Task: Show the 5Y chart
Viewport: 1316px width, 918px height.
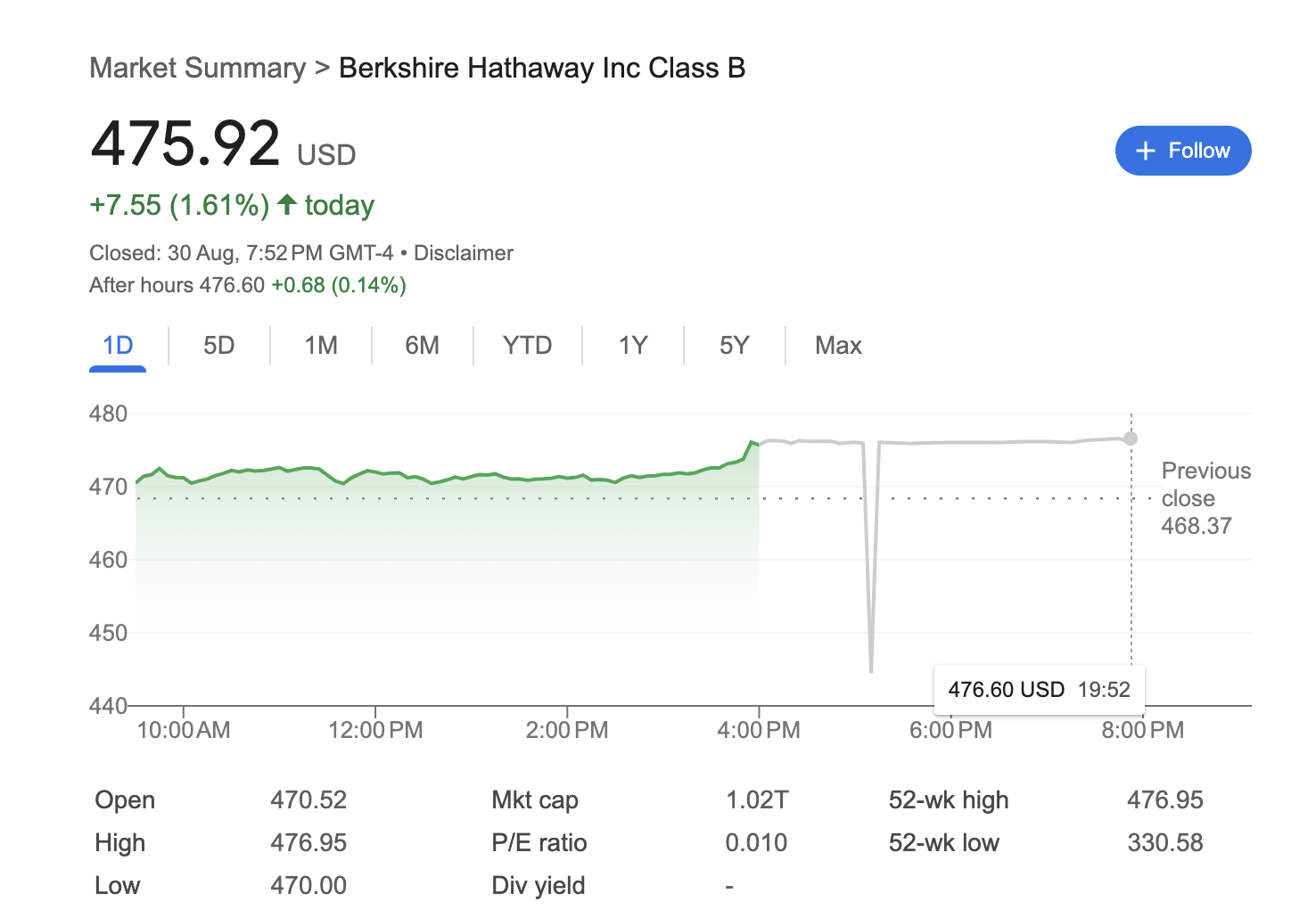Action: [735, 346]
